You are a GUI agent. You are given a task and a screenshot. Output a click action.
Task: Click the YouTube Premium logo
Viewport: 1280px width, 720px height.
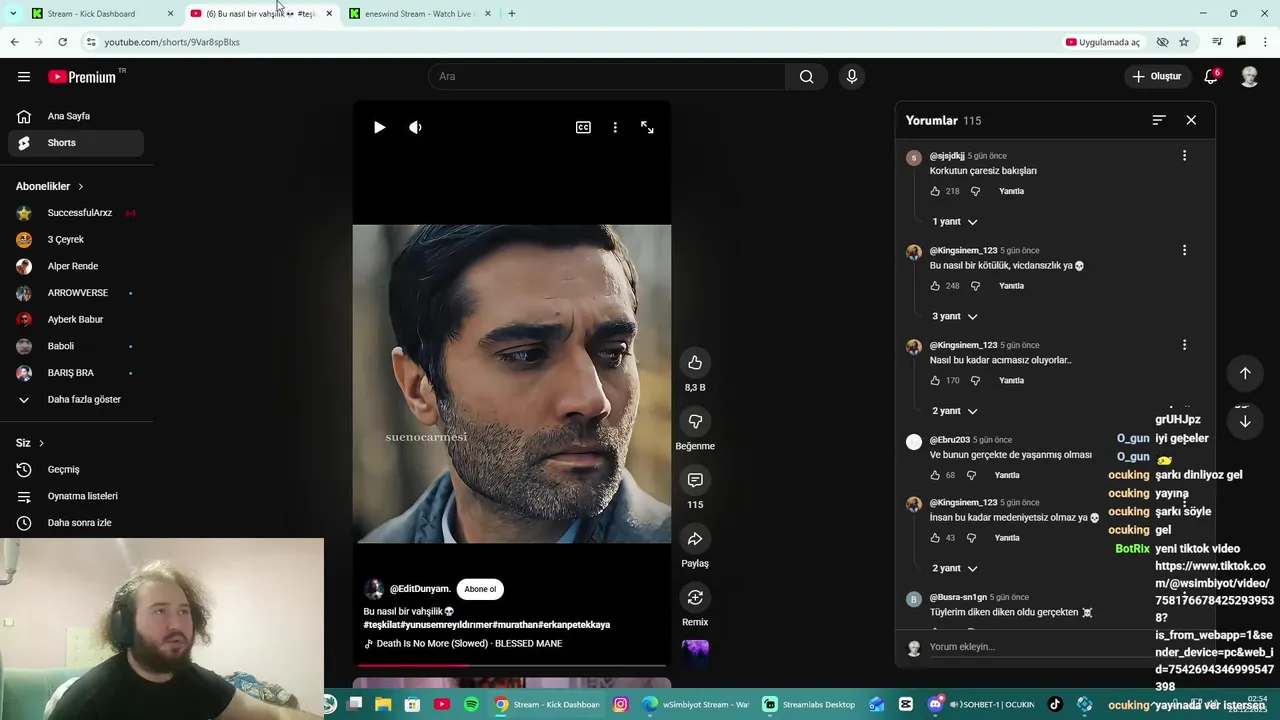(x=84, y=77)
